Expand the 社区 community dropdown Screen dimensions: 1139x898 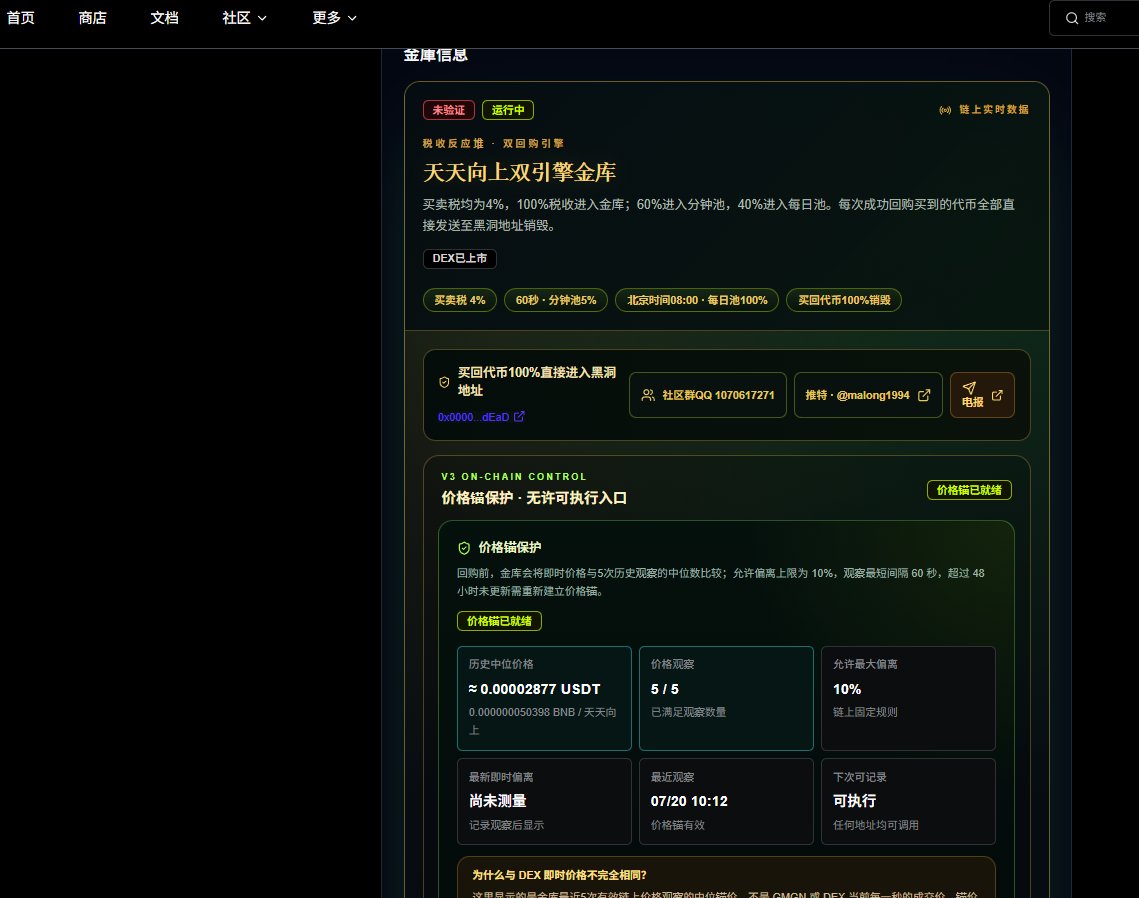[244, 17]
